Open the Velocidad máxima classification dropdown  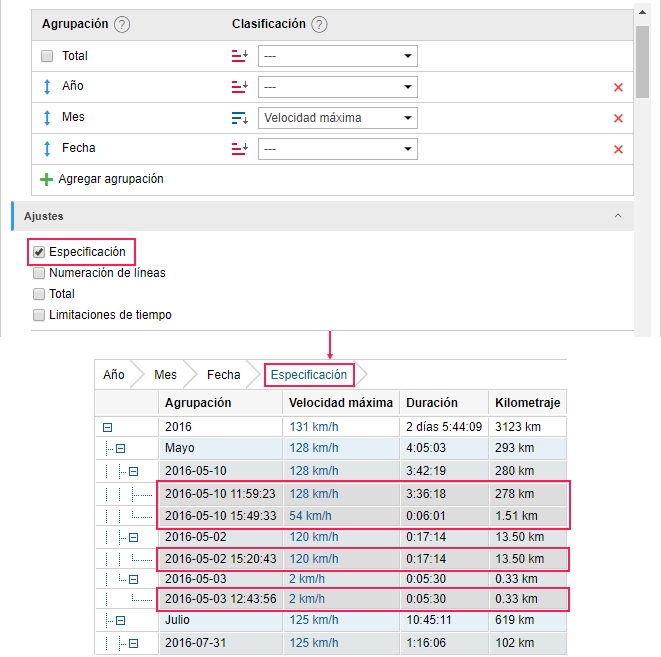point(337,118)
